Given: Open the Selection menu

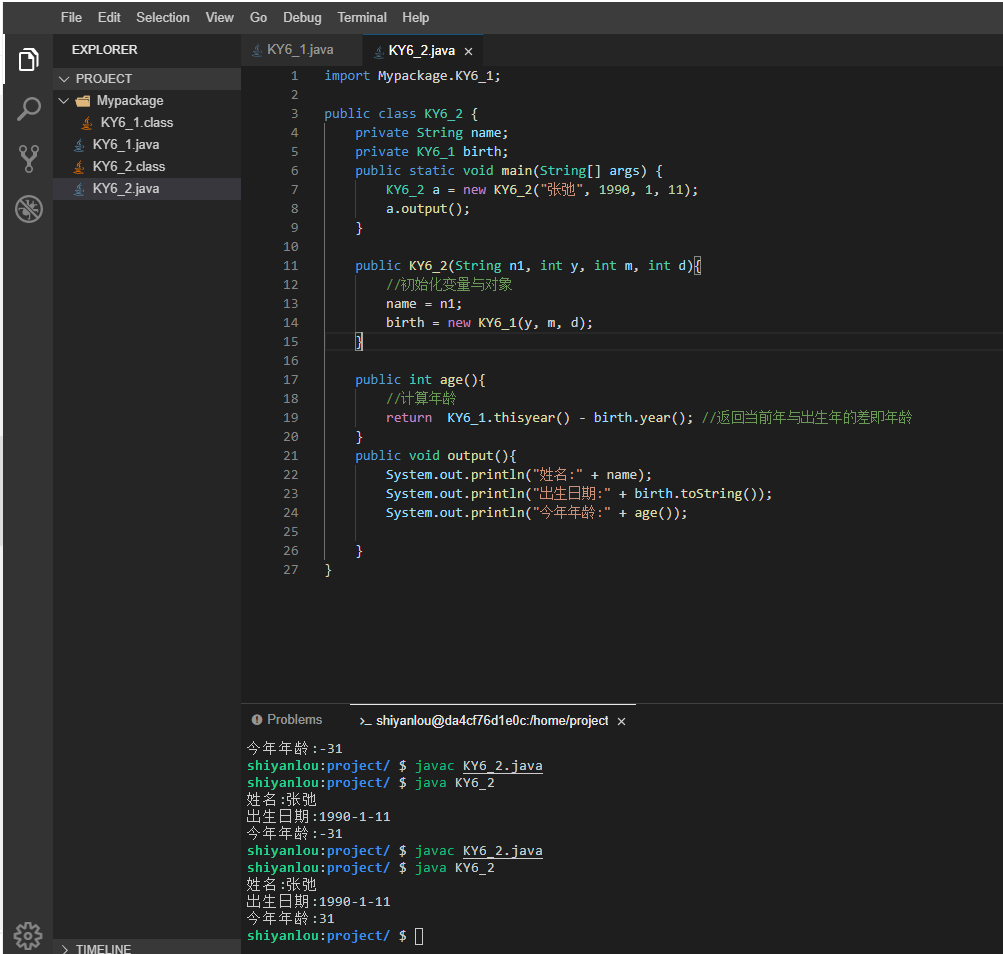Looking at the screenshot, I should coord(162,17).
